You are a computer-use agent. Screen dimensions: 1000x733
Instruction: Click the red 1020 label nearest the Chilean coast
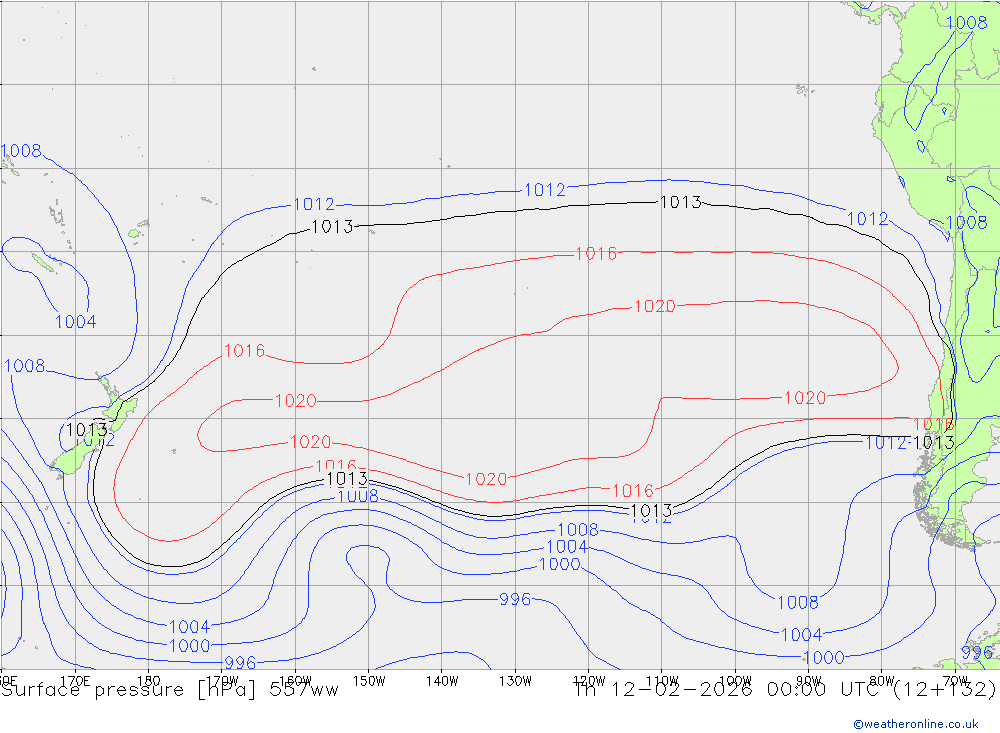[805, 398]
